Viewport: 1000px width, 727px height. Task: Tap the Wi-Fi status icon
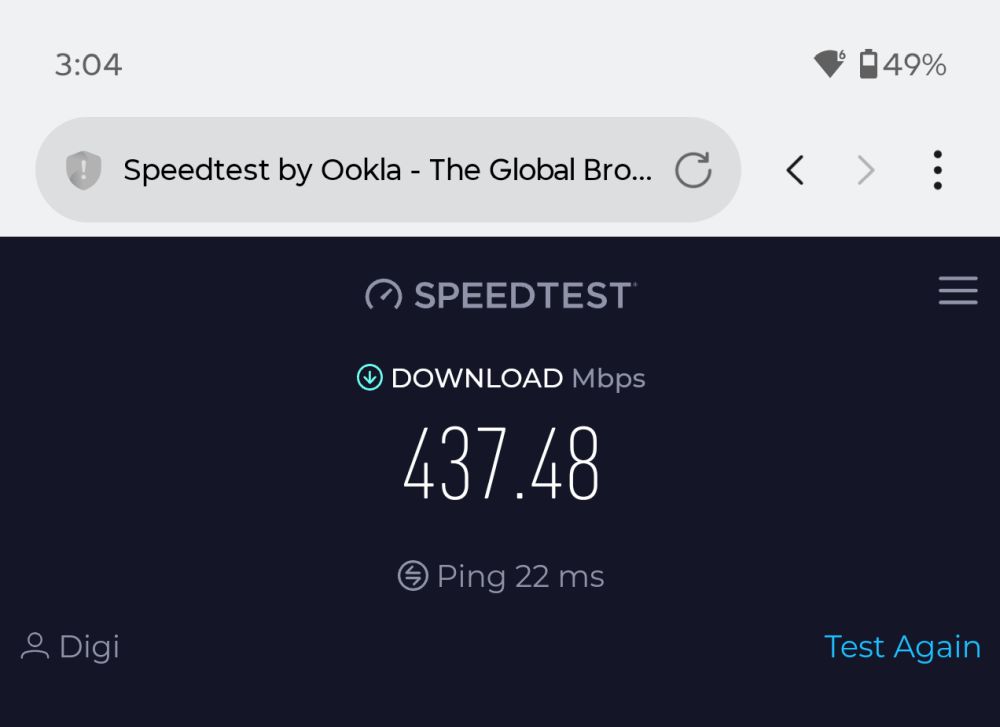[830, 65]
